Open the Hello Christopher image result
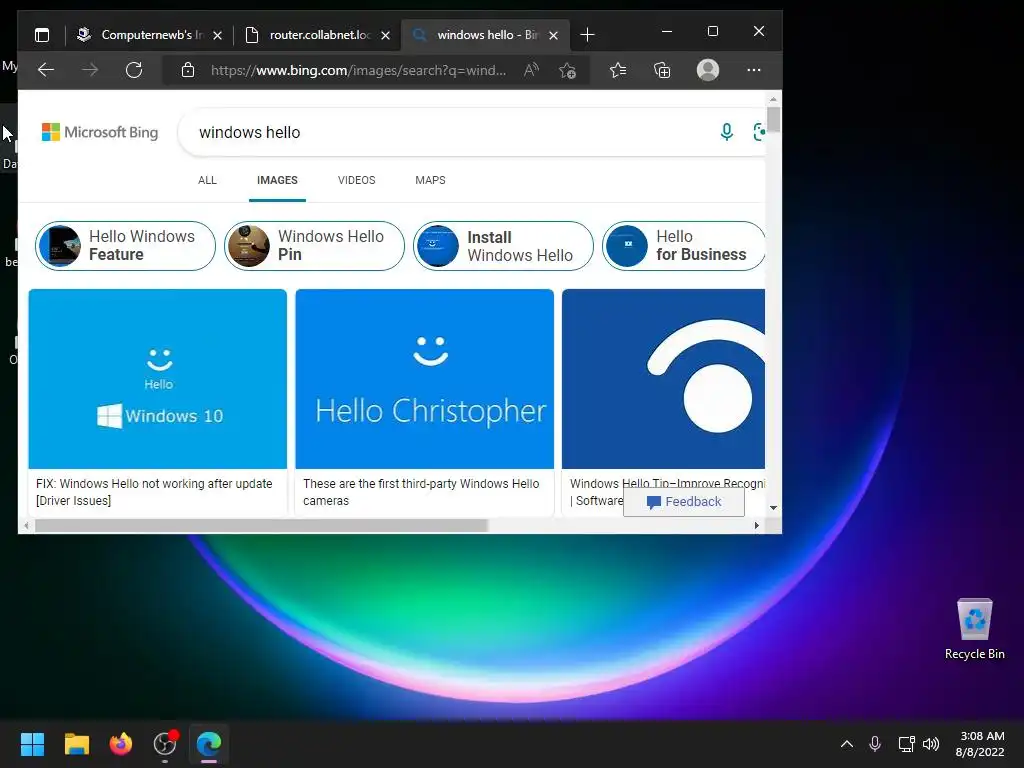 (424, 379)
